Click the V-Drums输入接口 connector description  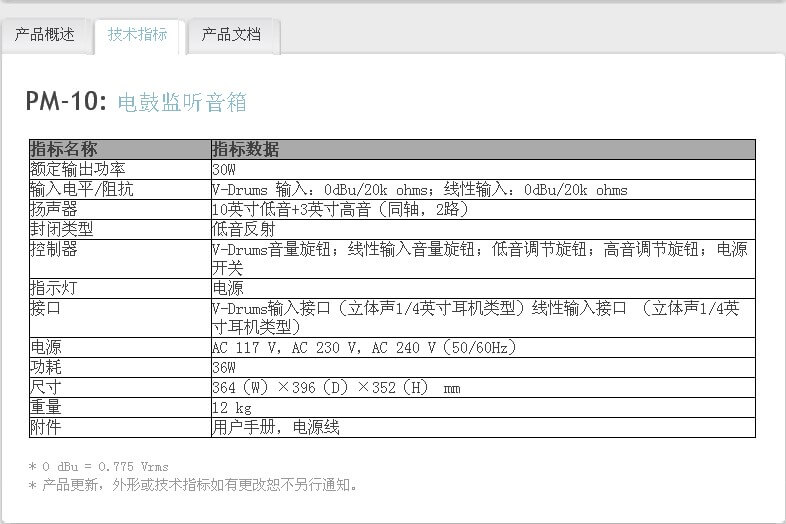point(476,317)
